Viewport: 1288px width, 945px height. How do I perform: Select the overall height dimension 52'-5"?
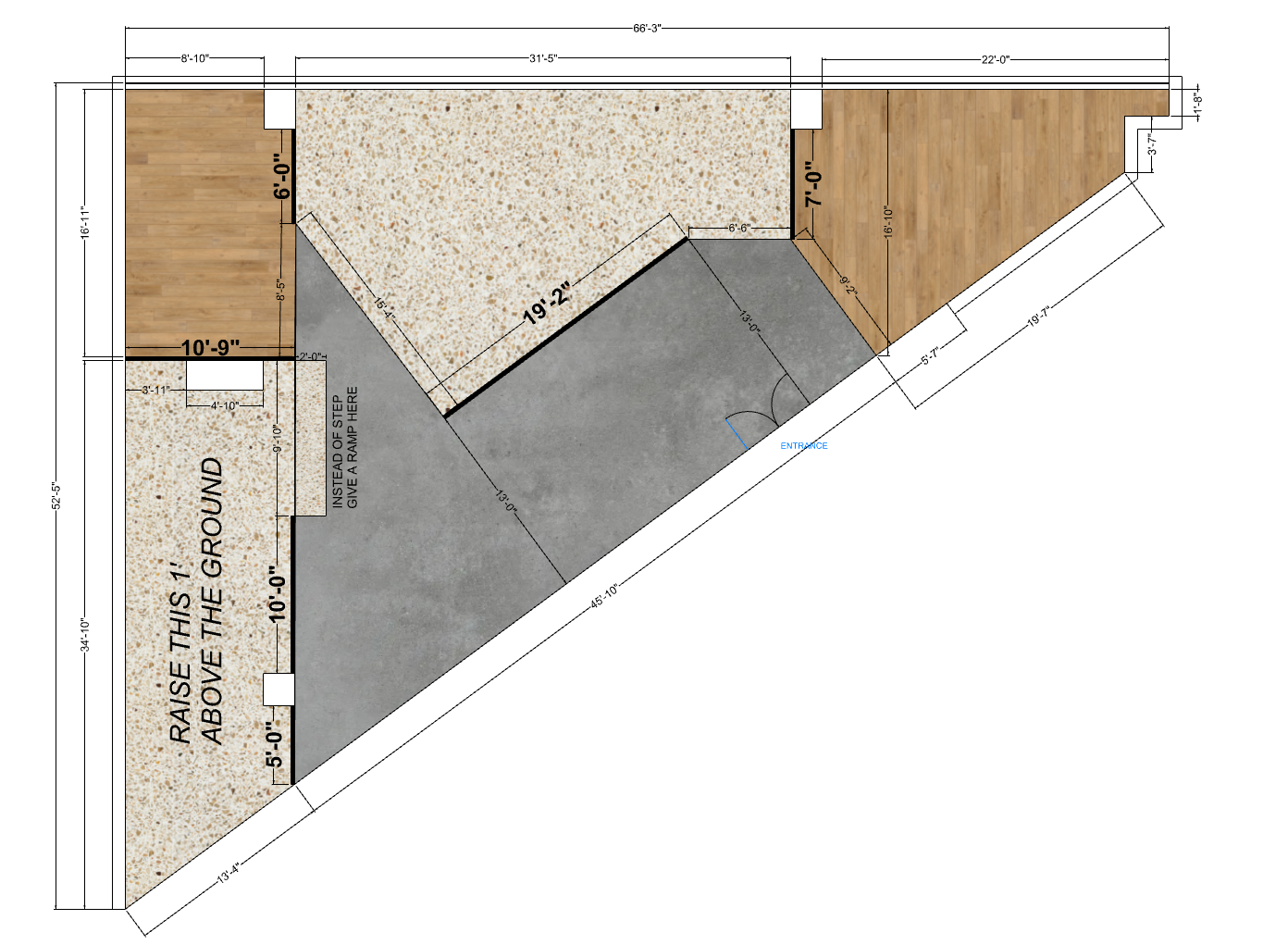click(x=56, y=496)
